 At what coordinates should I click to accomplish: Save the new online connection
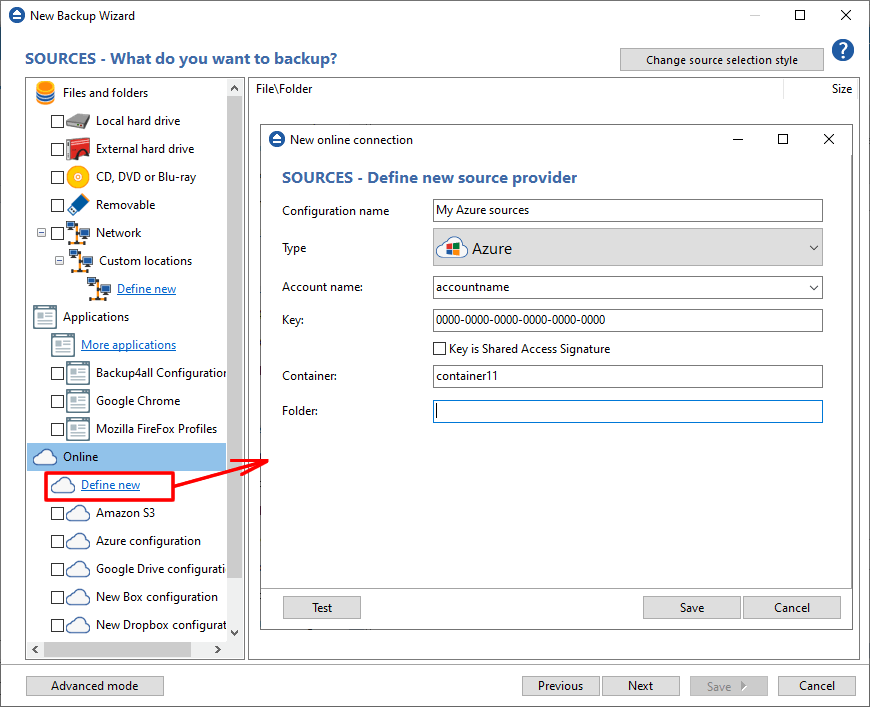click(692, 608)
